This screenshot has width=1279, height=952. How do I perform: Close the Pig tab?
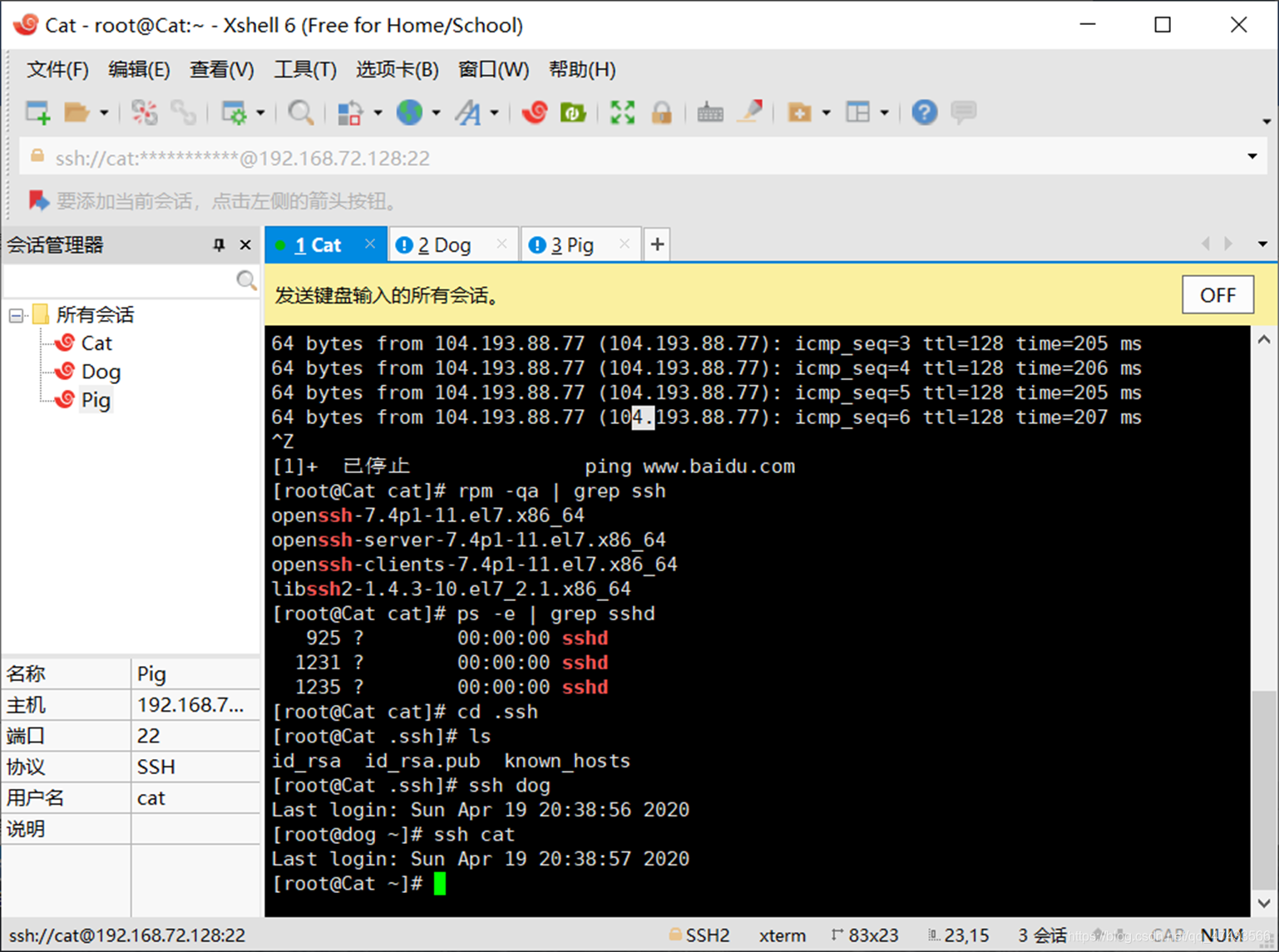coord(625,244)
